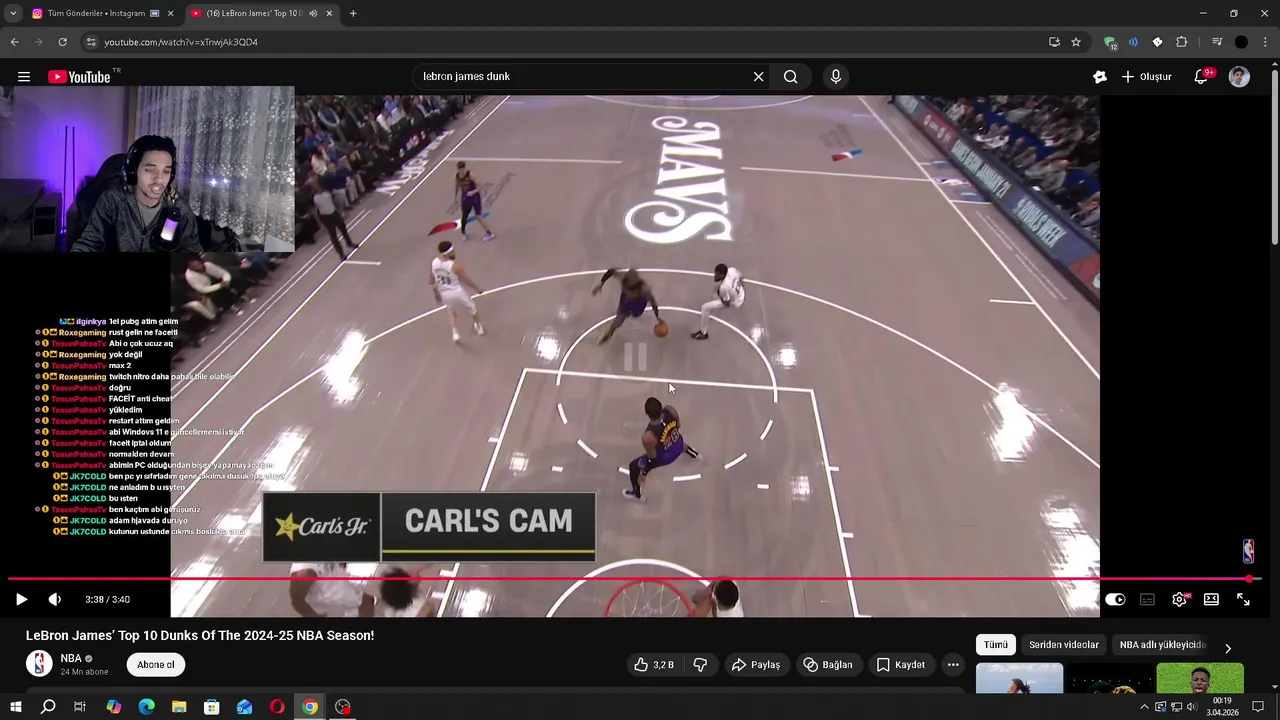Viewport: 1280px width, 720px height.
Task: Start voice search with the microphone
Action: click(836, 77)
